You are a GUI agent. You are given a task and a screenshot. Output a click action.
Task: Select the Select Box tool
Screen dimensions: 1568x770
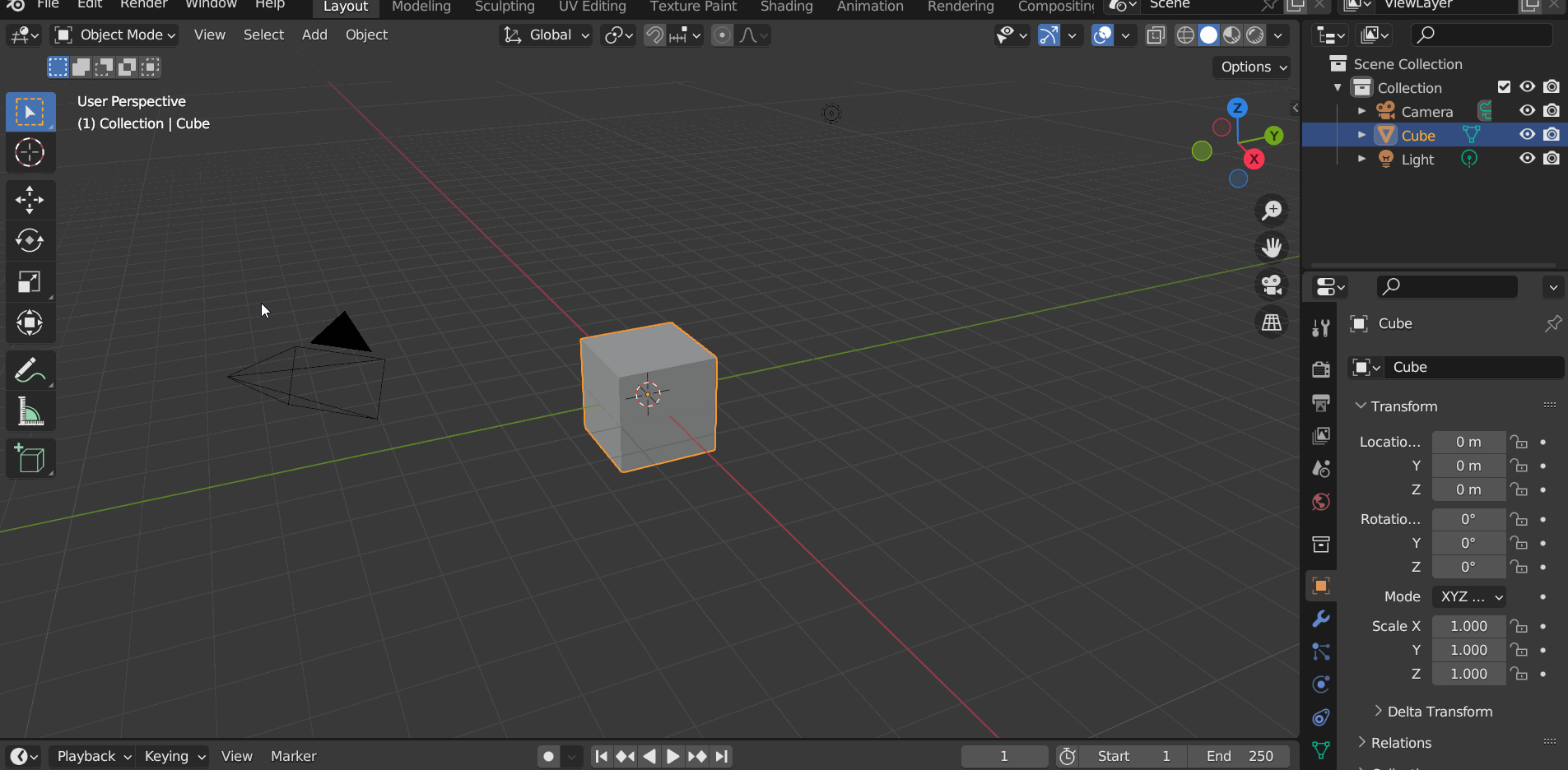[x=30, y=112]
